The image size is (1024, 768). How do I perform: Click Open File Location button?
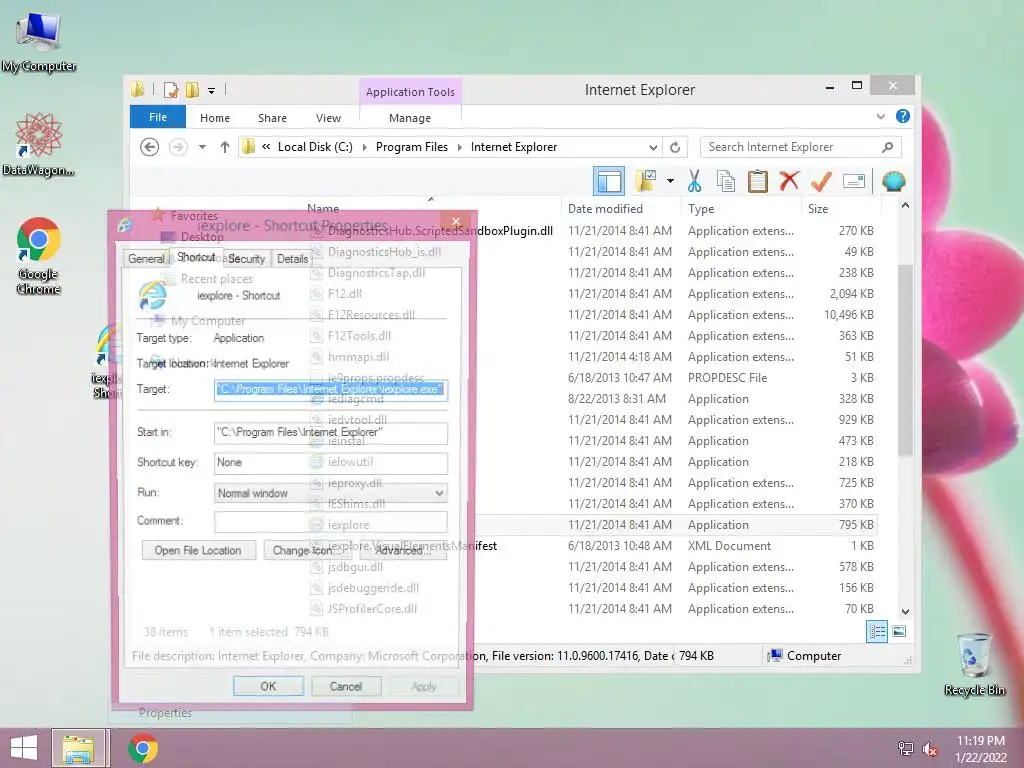198,551
